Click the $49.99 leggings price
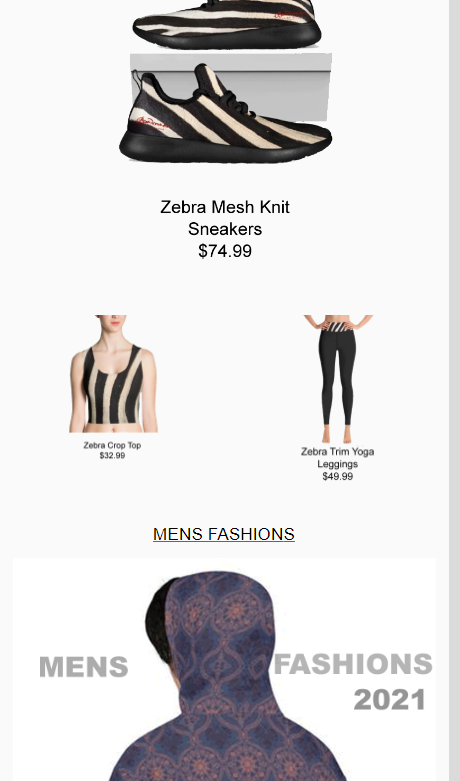 [x=338, y=476]
